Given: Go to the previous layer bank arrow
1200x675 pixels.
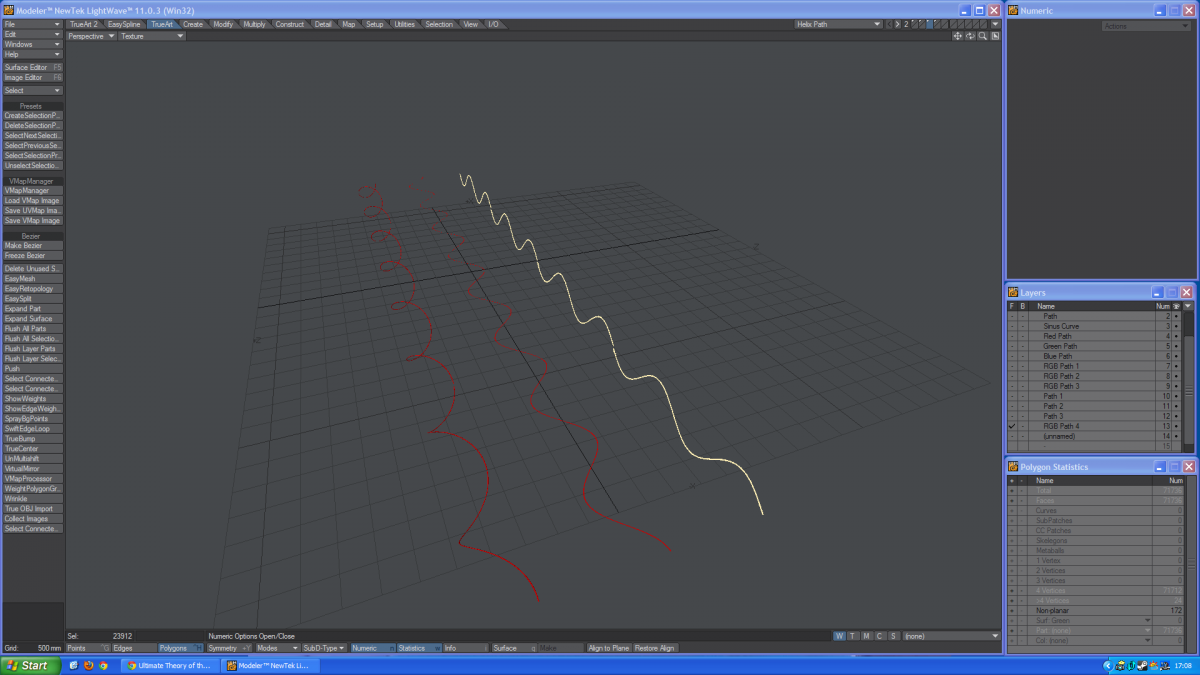Looking at the screenshot, I should (889, 24).
